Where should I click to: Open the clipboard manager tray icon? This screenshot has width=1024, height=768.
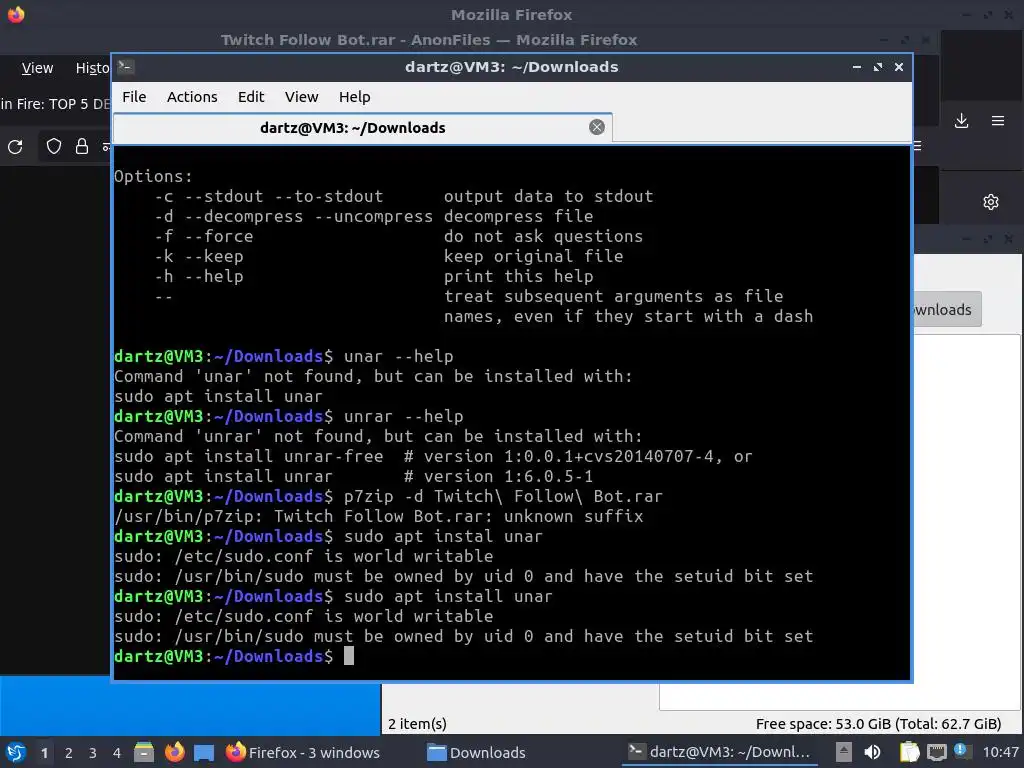pyautogui.click(x=909, y=752)
